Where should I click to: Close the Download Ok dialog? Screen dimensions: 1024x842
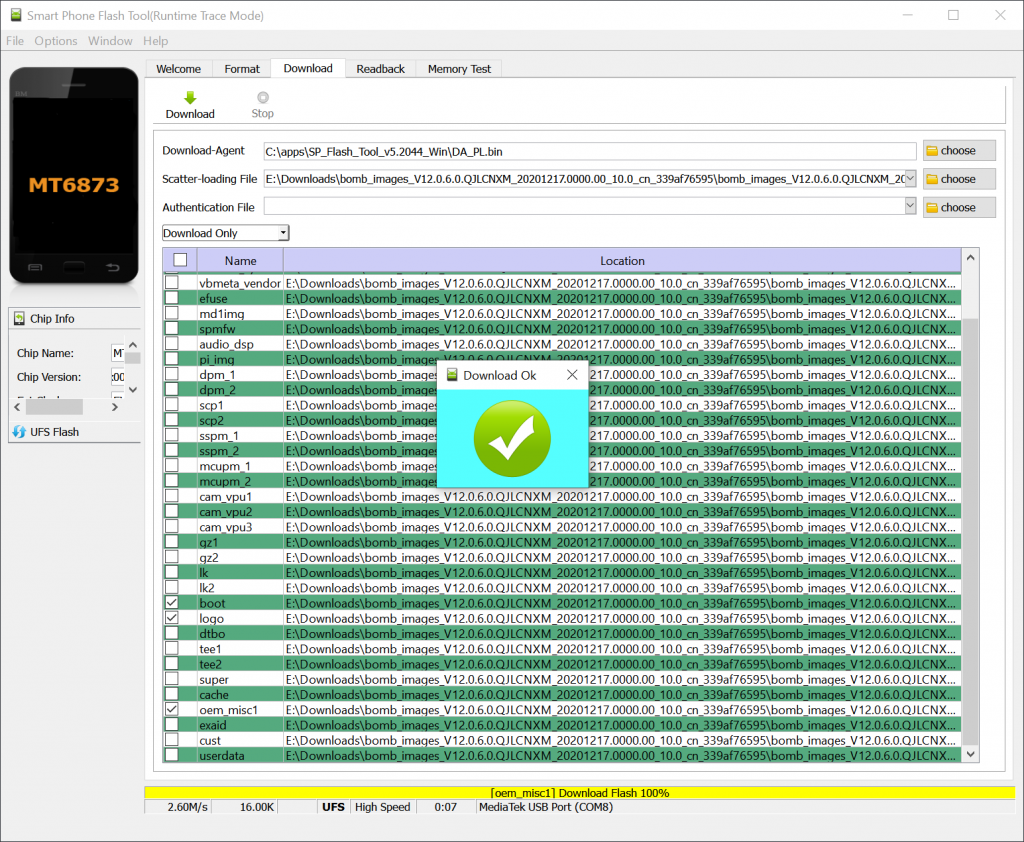(x=572, y=375)
